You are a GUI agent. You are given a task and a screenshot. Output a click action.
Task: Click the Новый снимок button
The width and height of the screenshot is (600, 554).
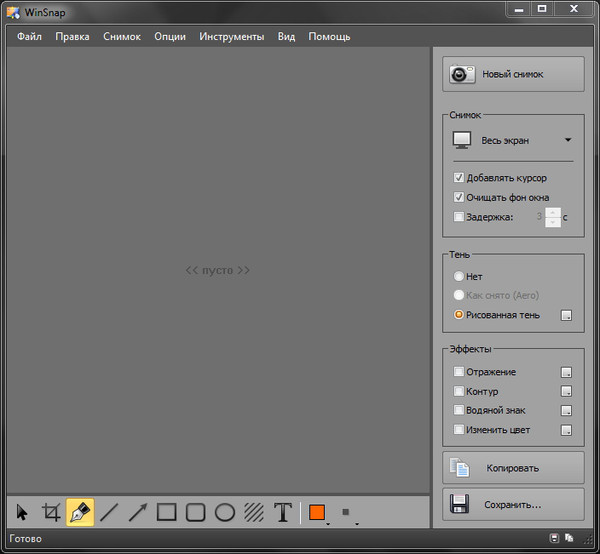pos(513,74)
